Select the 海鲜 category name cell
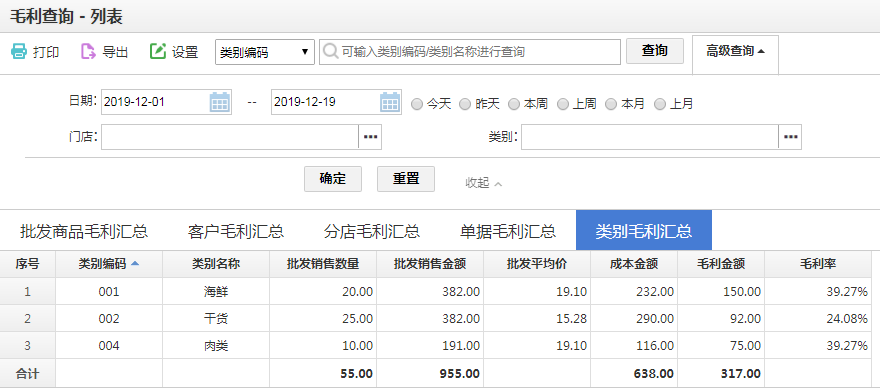 [x=216, y=291]
